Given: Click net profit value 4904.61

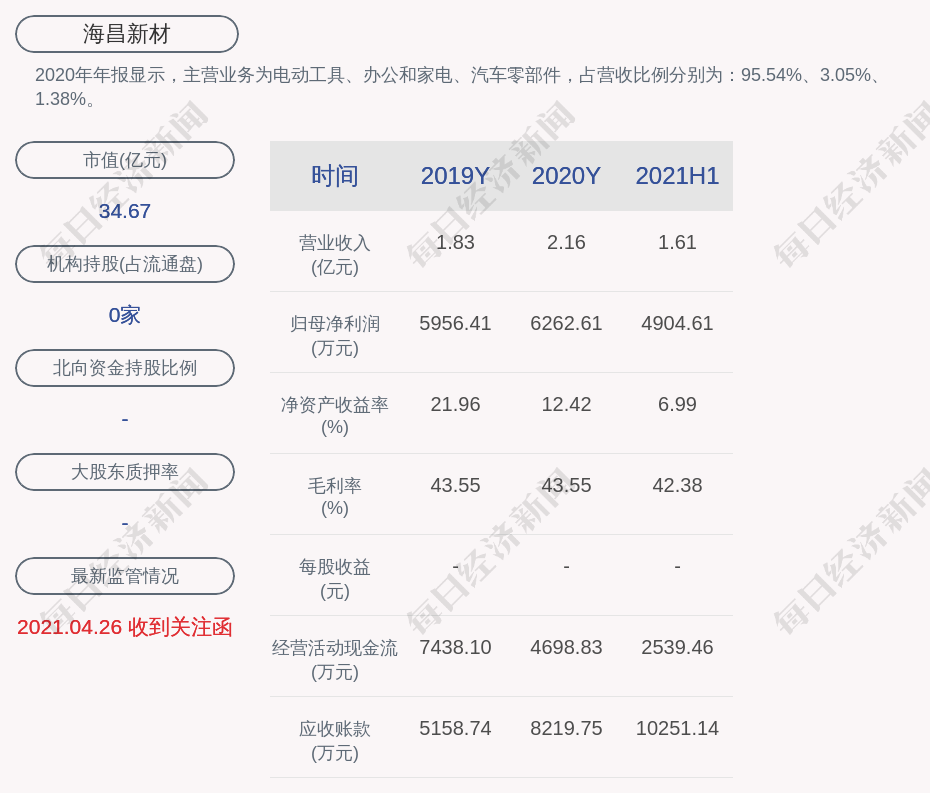Looking at the screenshot, I should click(677, 323).
